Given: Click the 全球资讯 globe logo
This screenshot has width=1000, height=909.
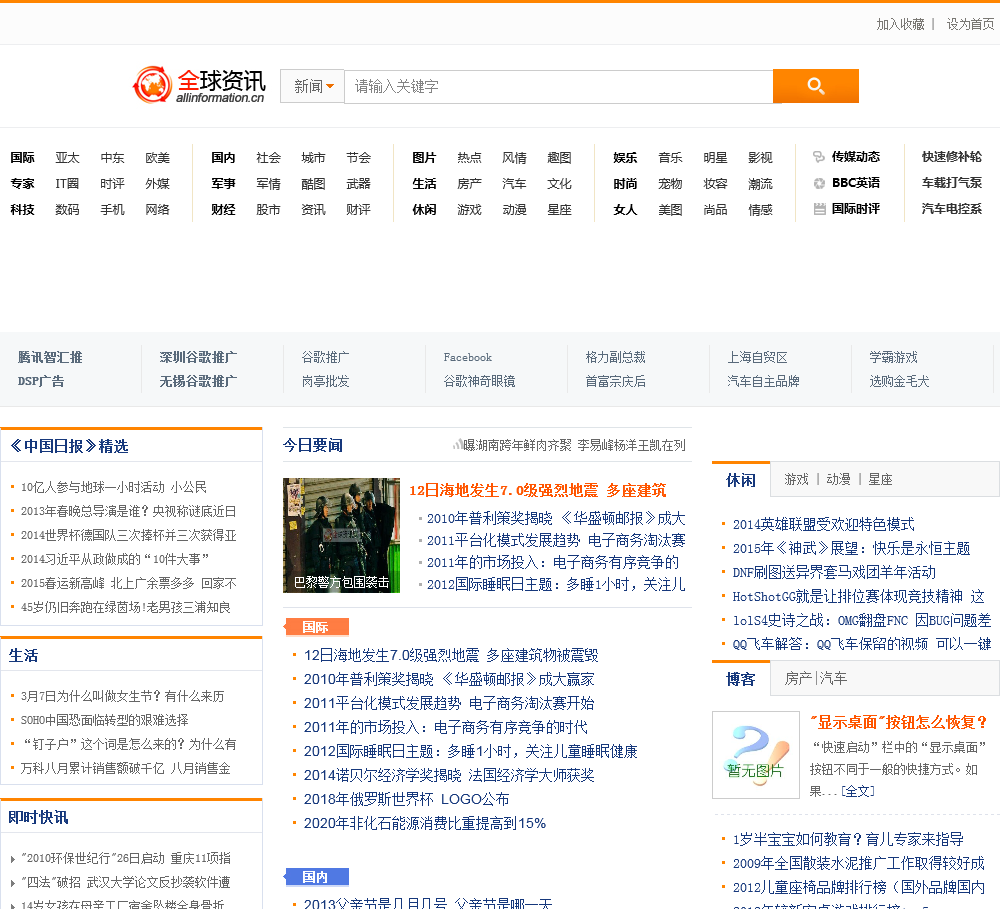Looking at the screenshot, I should (x=199, y=85).
